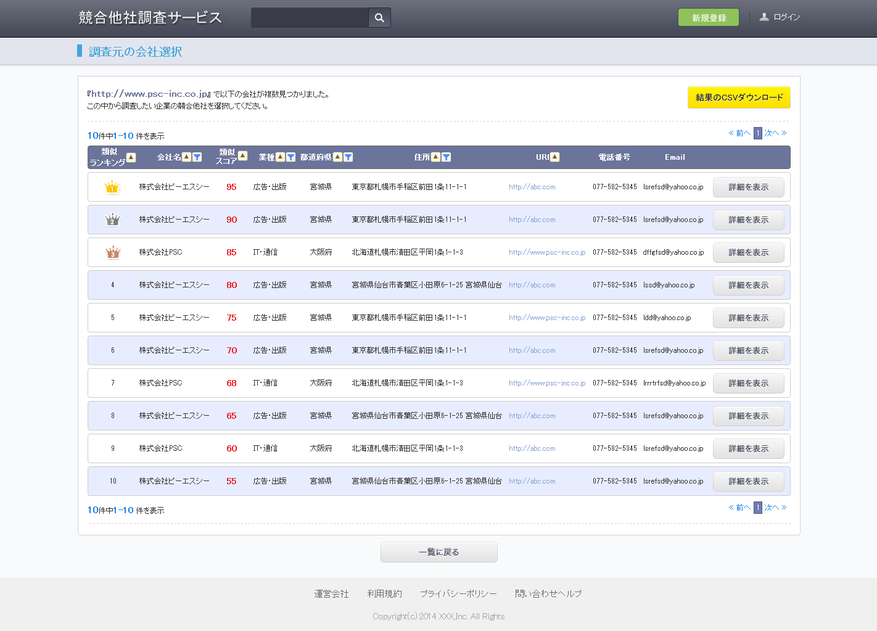
Task: Click the user icon beside ログイン
Action: [764, 17]
